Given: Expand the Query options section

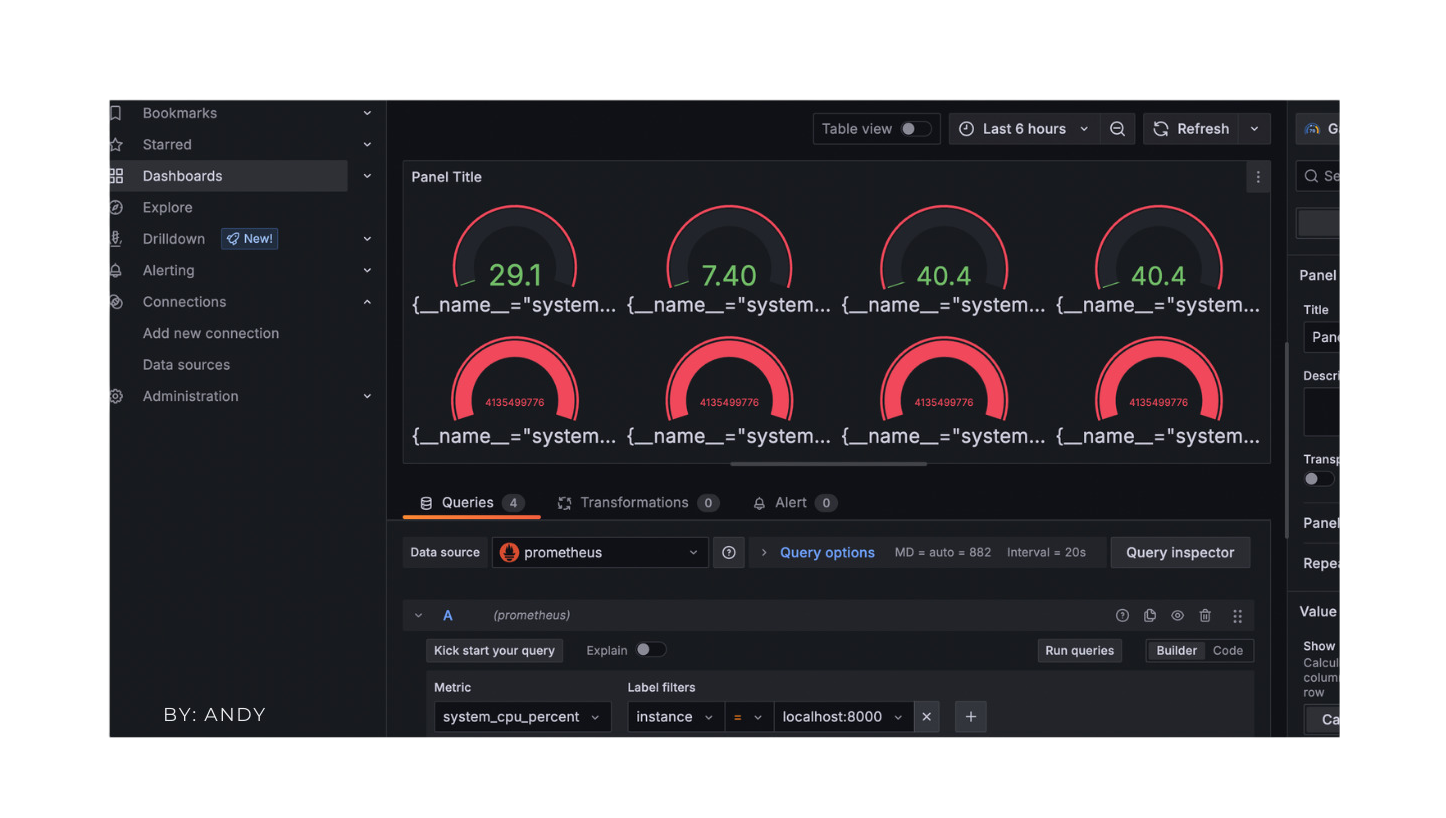Looking at the screenshot, I should [826, 552].
